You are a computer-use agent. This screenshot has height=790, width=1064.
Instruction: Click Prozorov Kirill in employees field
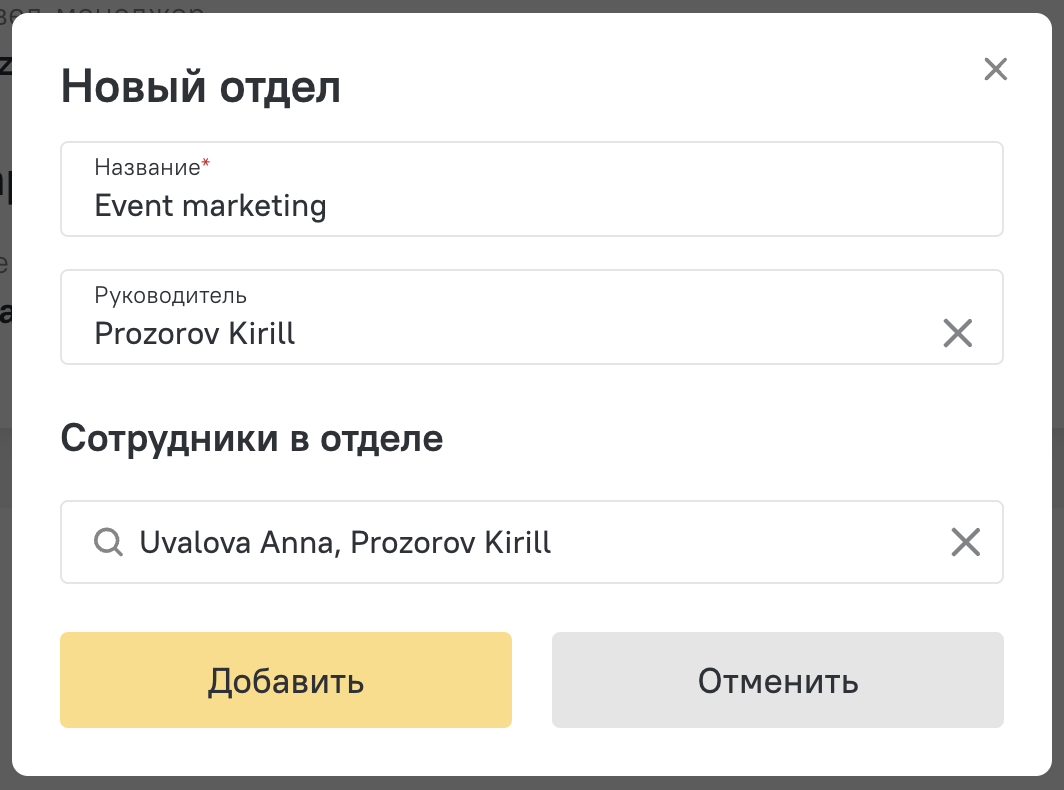[x=451, y=542]
